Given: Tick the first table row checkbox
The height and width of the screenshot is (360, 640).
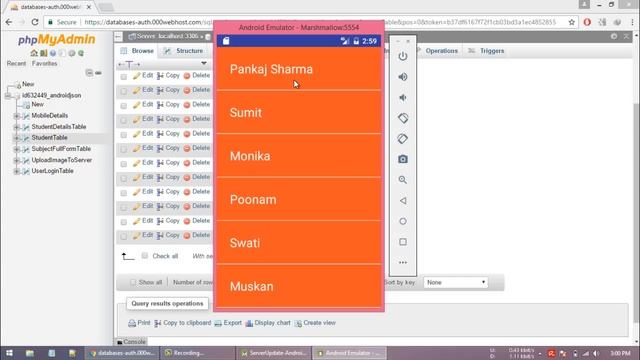Looking at the screenshot, I should point(124,77).
